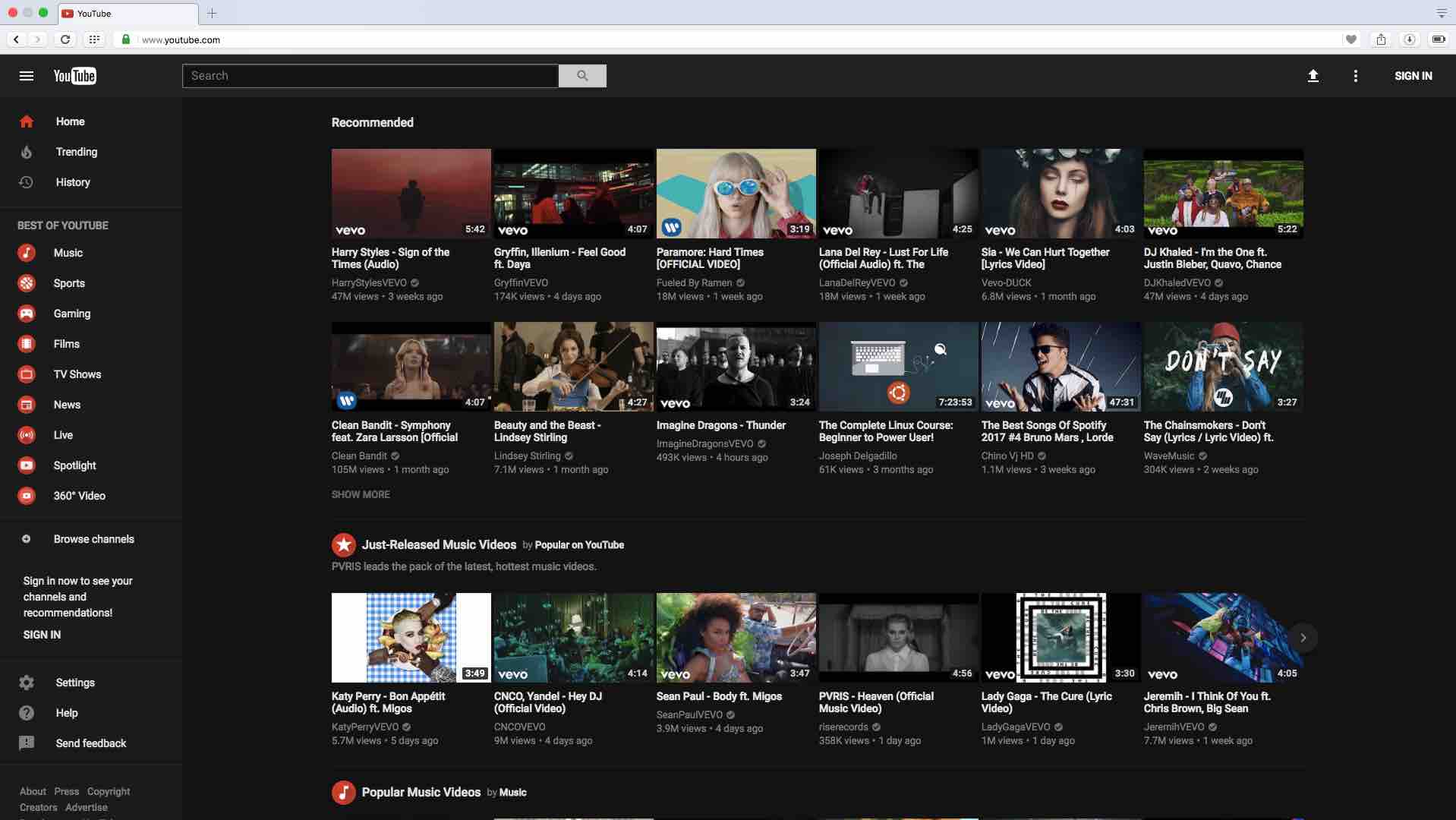Screen dimensions: 1456x820
Task: Click Send feedback in the sidebar
Action: pos(90,743)
